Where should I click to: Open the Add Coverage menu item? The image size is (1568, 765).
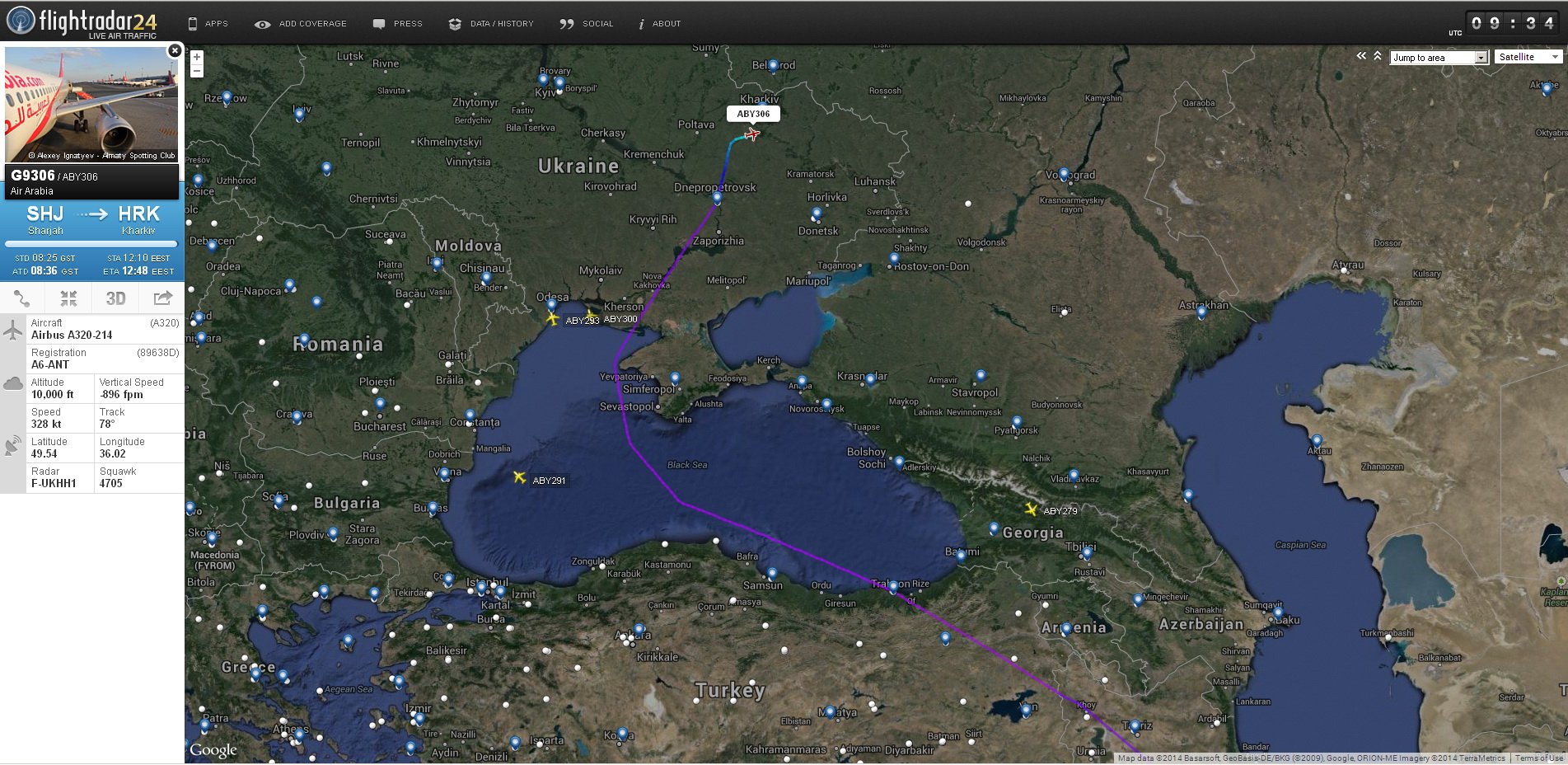tap(301, 24)
